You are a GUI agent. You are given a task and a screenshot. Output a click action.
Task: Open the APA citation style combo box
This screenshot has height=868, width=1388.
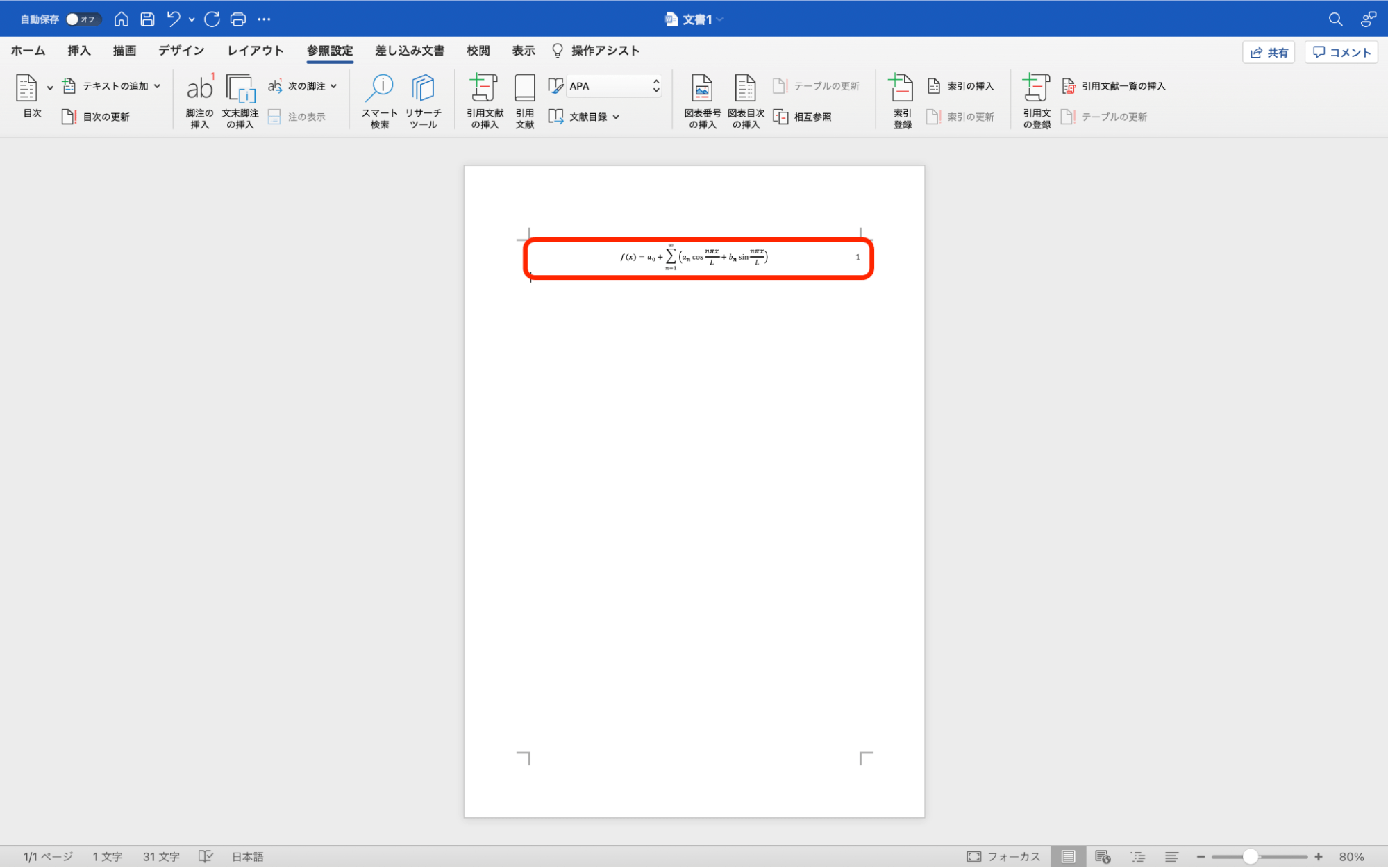614,86
